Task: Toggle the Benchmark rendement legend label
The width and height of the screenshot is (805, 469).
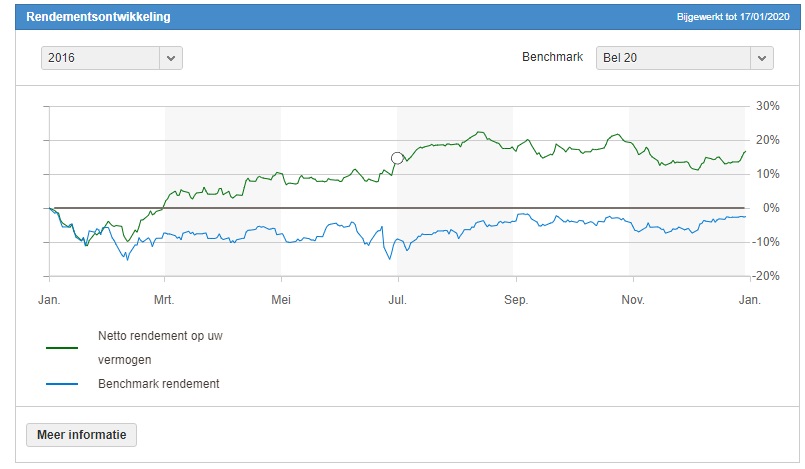Action: [x=158, y=384]
